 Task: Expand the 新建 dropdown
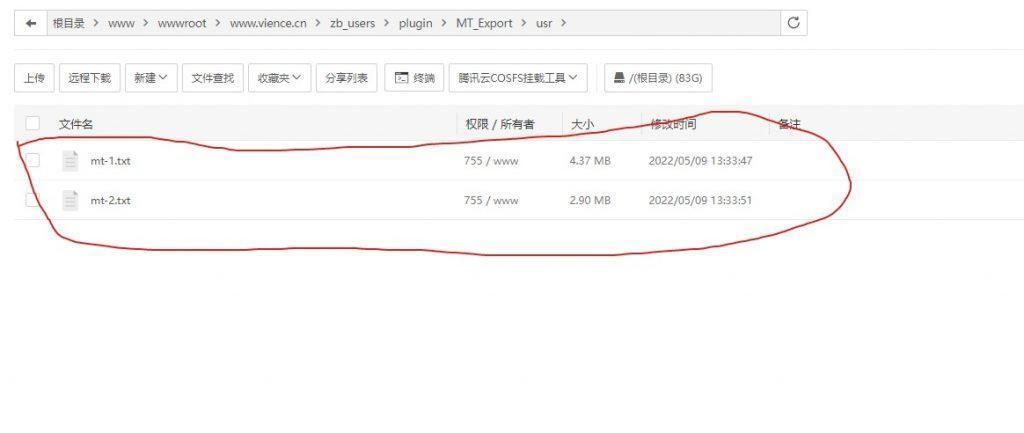pos(151,78)
